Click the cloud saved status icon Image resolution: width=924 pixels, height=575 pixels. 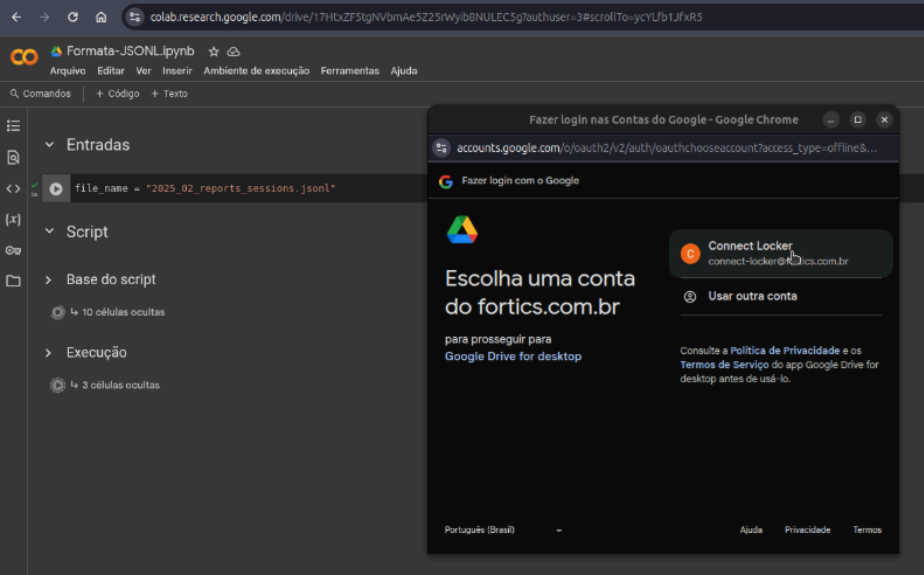[233, 52]
